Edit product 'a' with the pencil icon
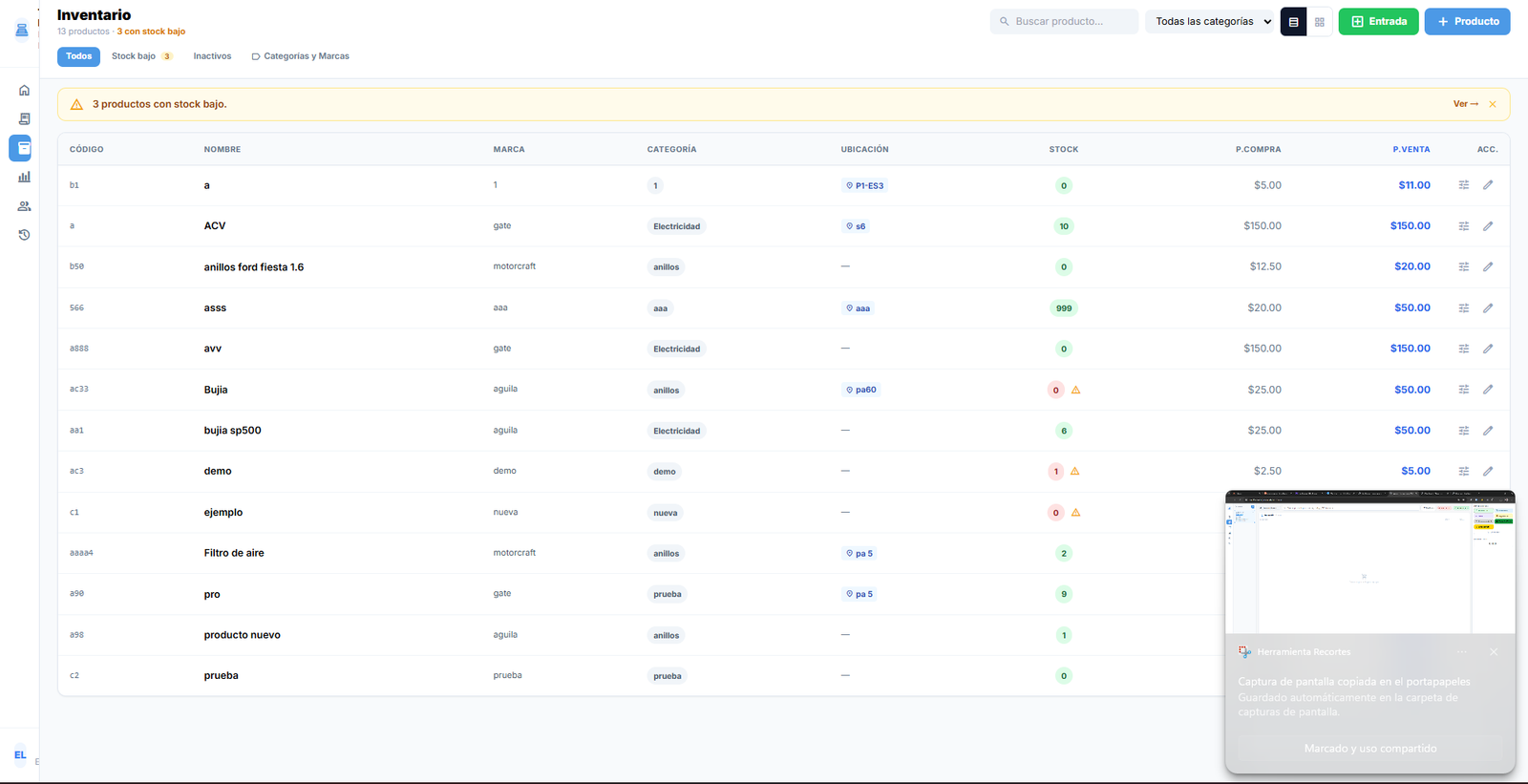Screen dimensions: 1528x784 tap(1488, 185)
